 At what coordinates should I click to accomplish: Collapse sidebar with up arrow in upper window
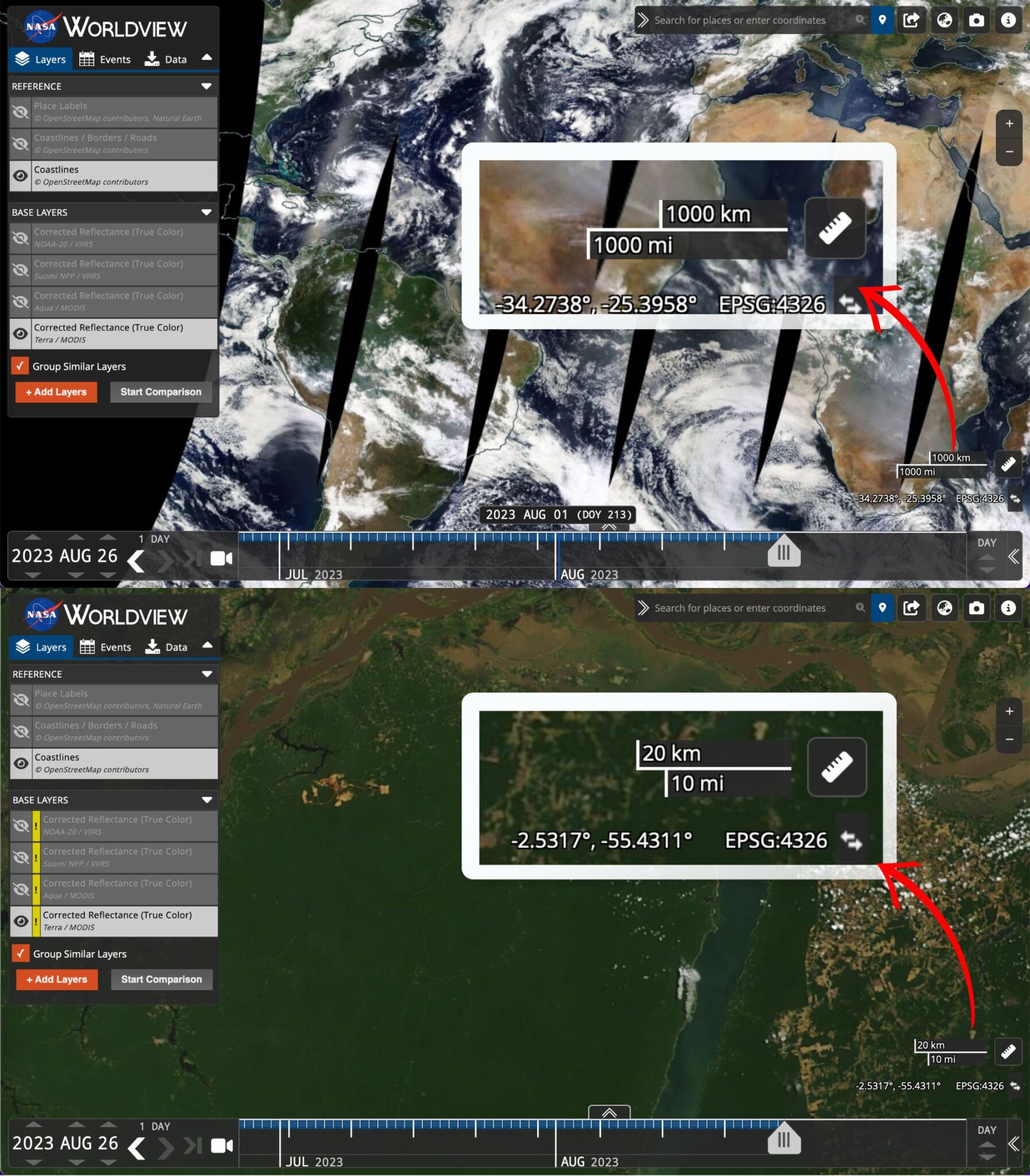tap(207, 58)
